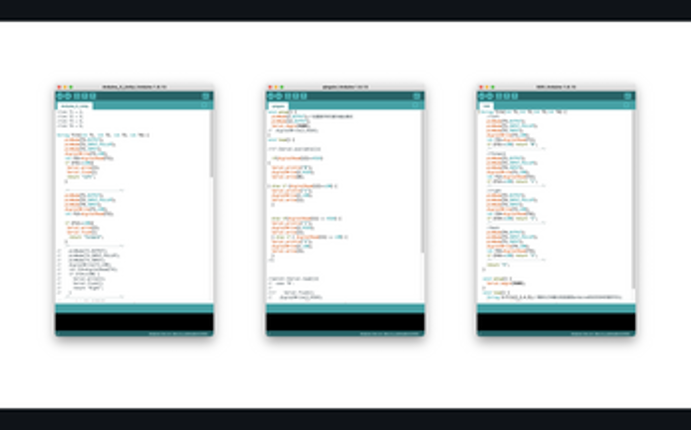Create a New sketch in the left Arduino window
The height and width of the screenshot is (430, 691).
77,96
